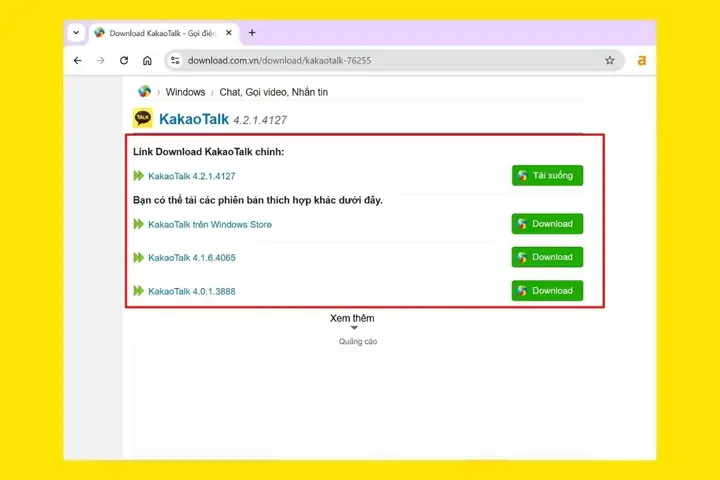Open the KakaoTalk 4.2.1.4127 link
The image size is (720, 480).
tap(191, 176)
